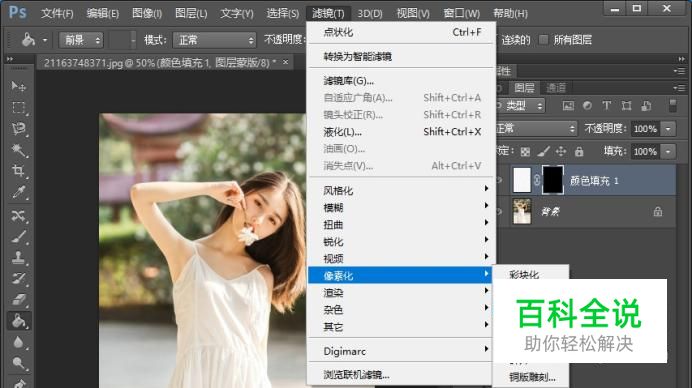Select the 颜色填充 1 color thumbnail

[522, 180]
